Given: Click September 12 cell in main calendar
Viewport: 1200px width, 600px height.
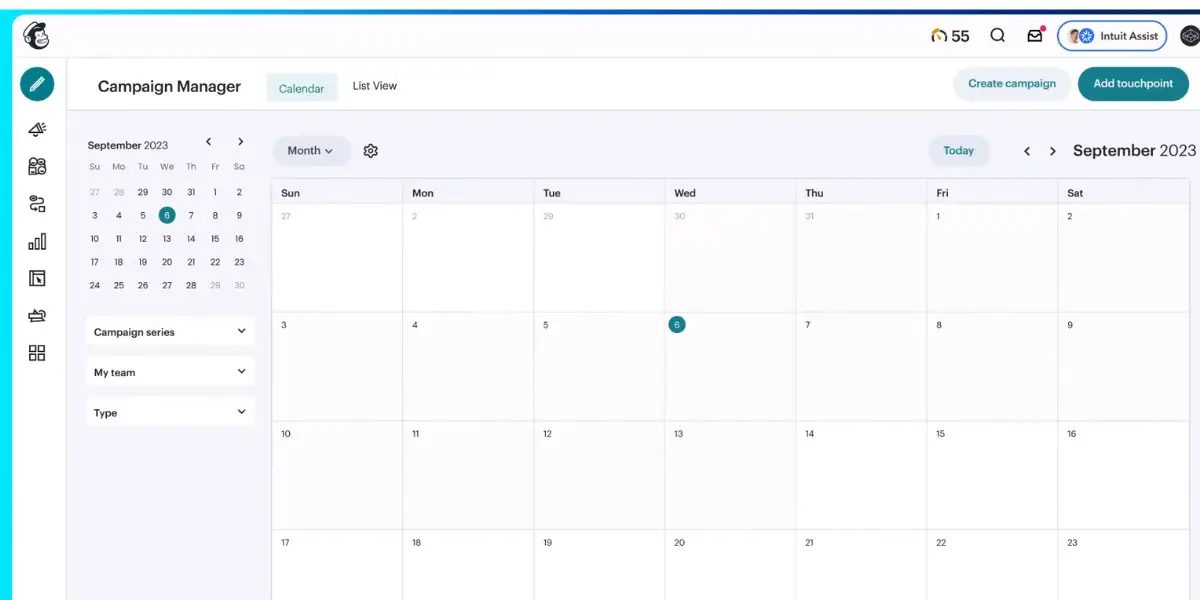Looking at the screenshot, I should 599,475.
